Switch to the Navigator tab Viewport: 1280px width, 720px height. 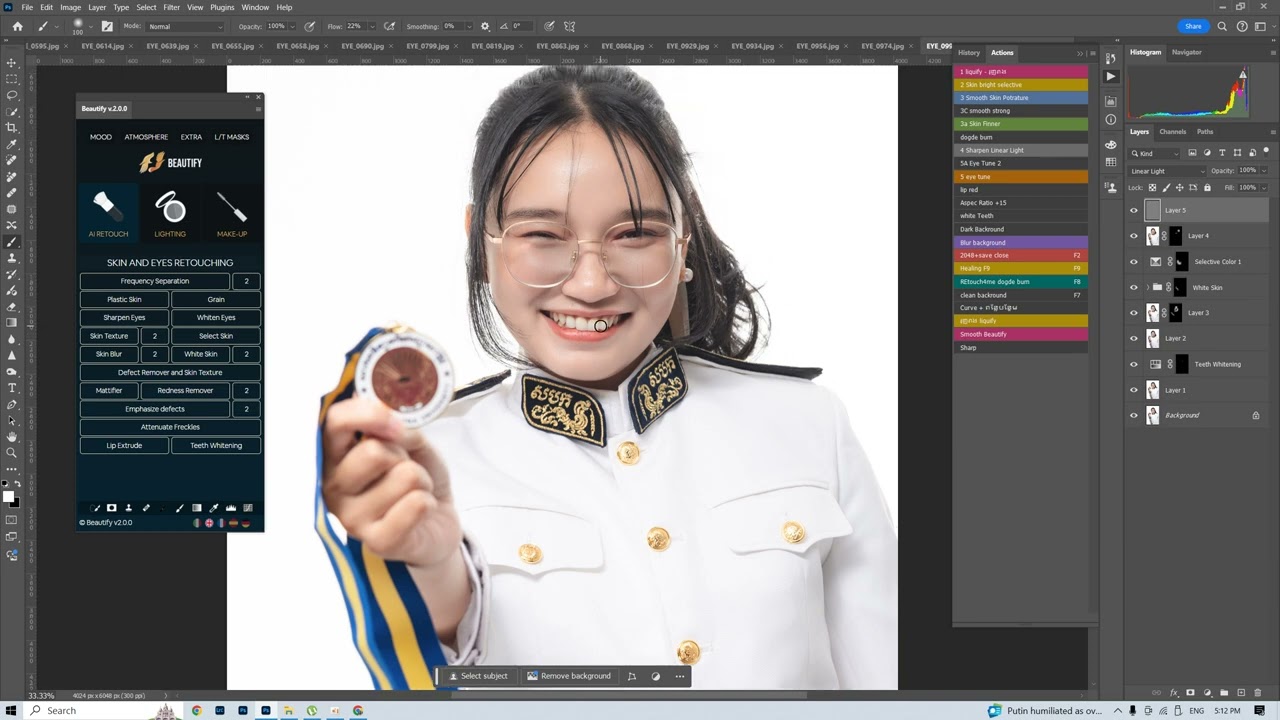point(1187,52)
